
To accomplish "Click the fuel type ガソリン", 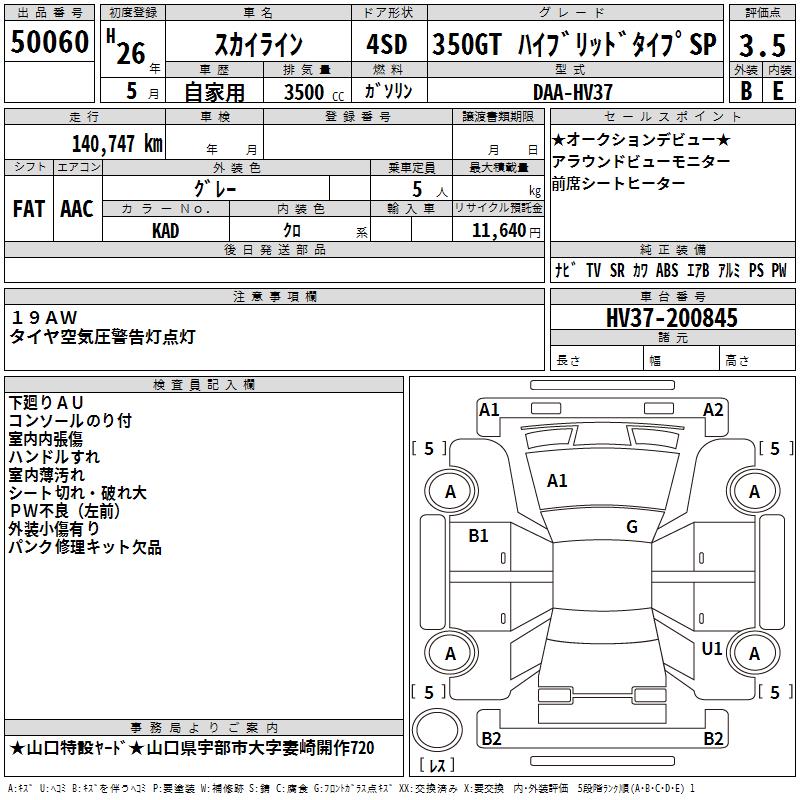I will point(388,91).
